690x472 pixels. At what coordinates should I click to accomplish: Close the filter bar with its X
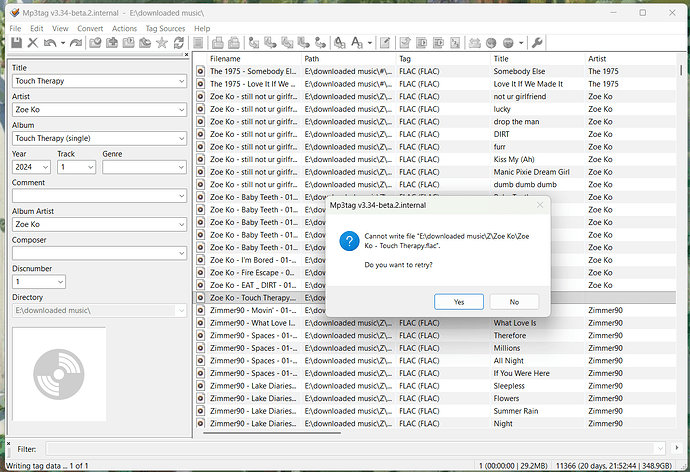click(x=8, y=443)
